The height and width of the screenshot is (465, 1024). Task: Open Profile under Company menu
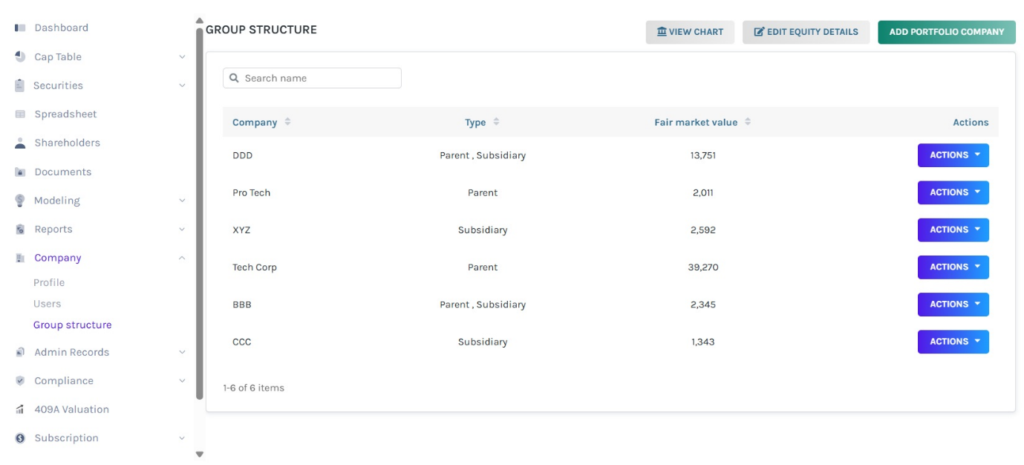pos(49,283)
